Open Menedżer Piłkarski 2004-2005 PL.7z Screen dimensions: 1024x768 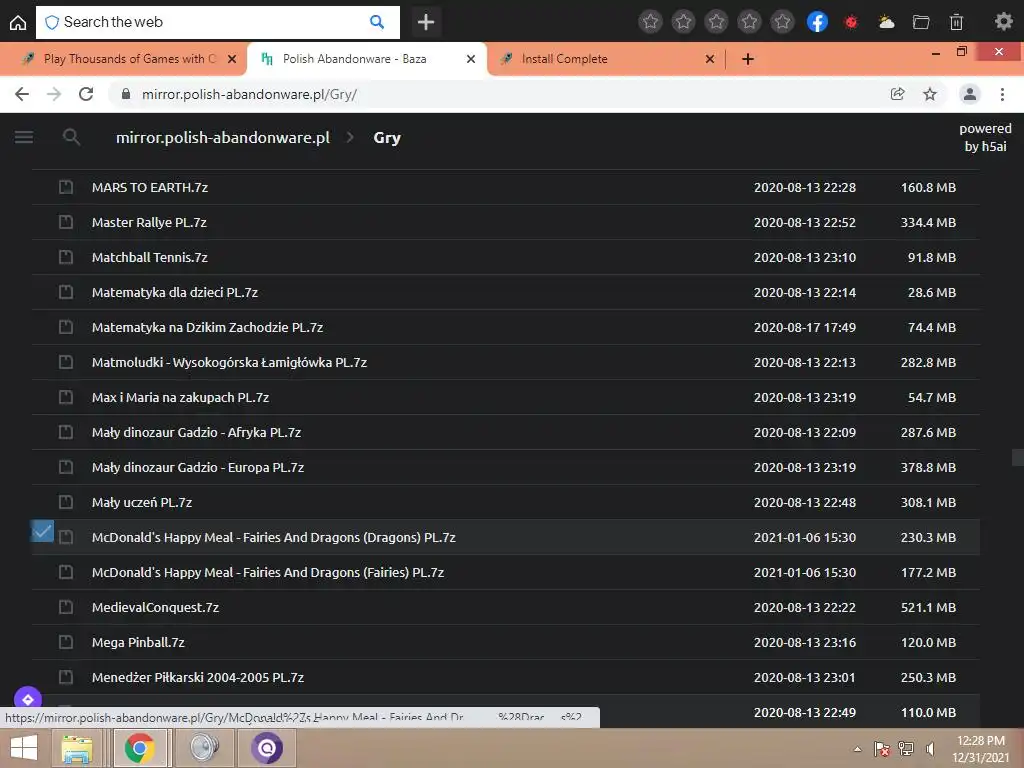[505, 677]
